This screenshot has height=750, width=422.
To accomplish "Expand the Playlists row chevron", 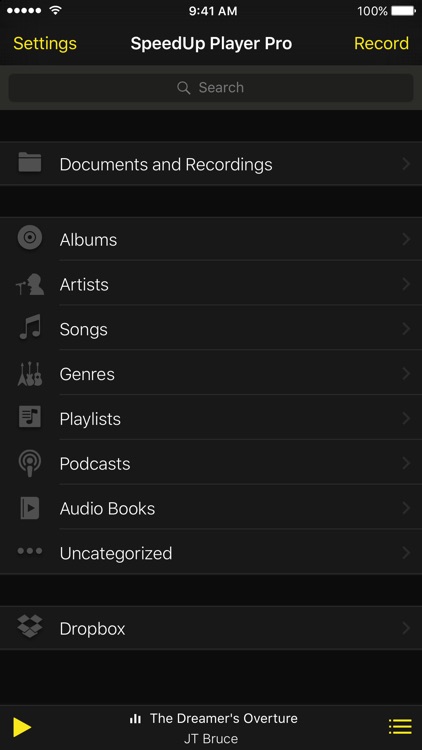I will click(x=406, y=419).
